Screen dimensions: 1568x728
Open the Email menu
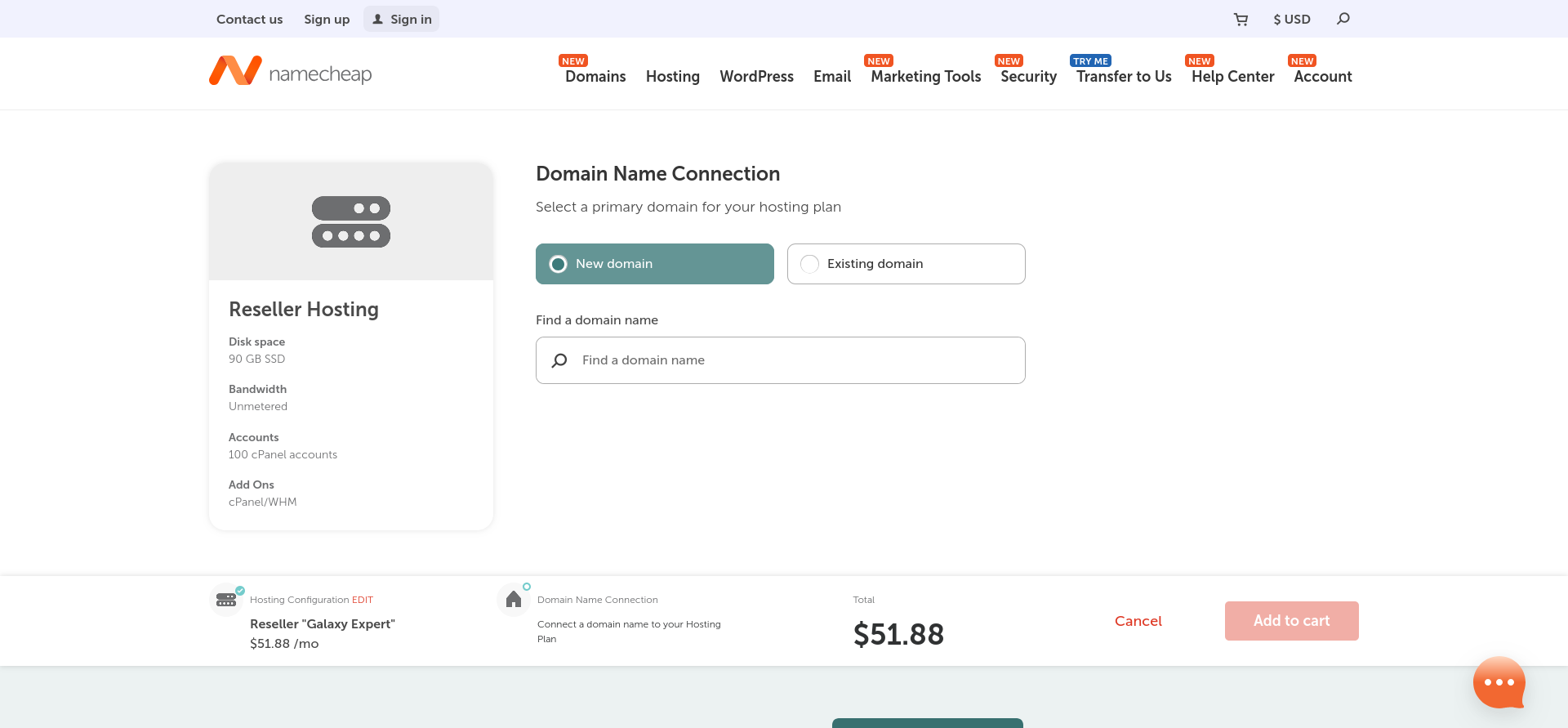pos(832,76)
